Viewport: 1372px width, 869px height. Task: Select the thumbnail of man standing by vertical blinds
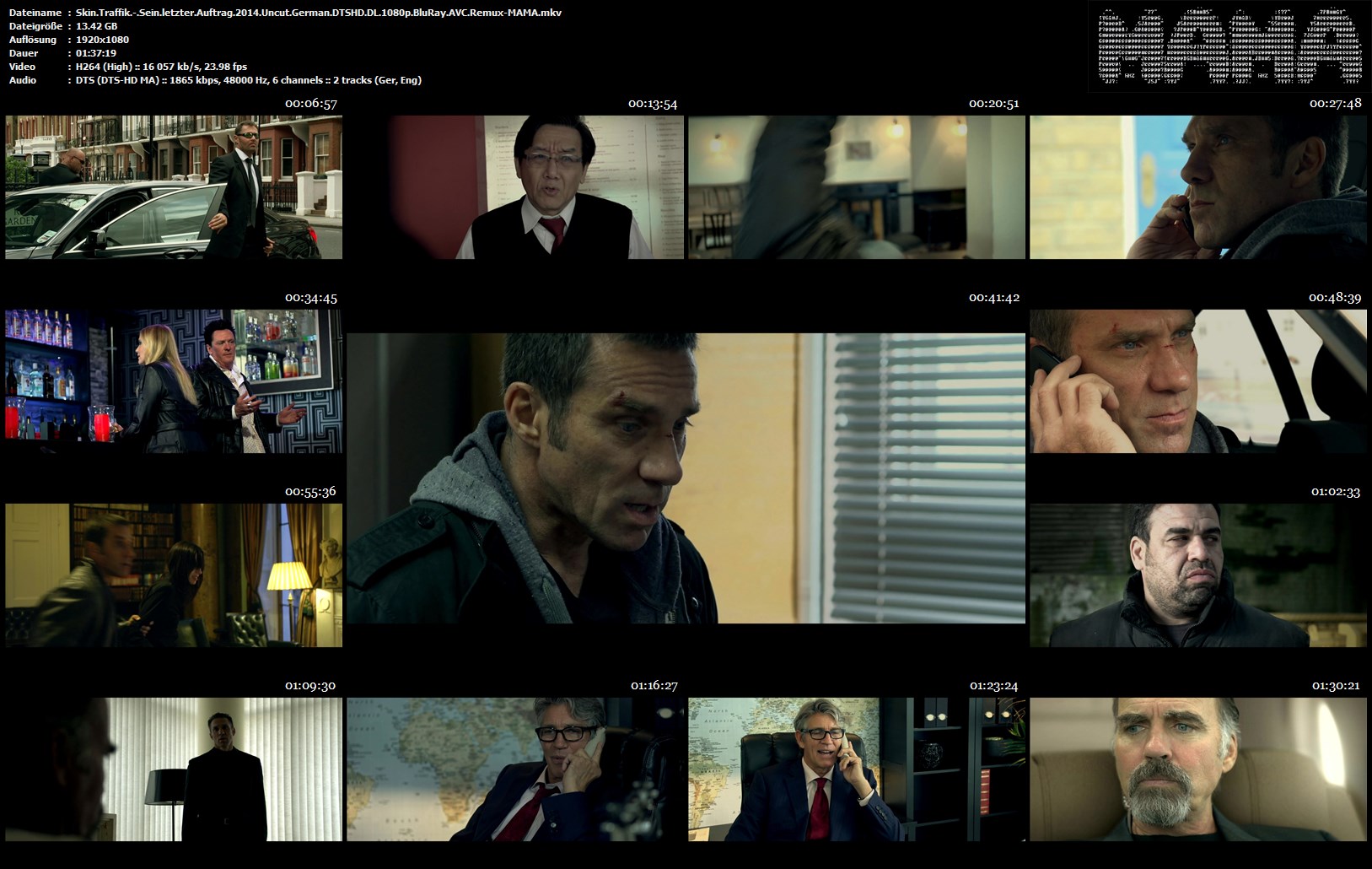click(x=174, y=769)
